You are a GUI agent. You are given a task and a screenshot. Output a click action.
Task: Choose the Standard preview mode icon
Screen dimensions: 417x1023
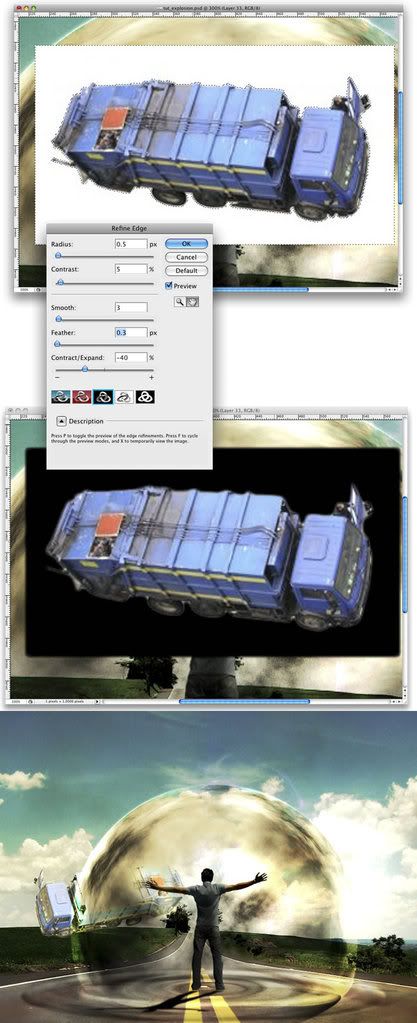click(x=61, y=396)
